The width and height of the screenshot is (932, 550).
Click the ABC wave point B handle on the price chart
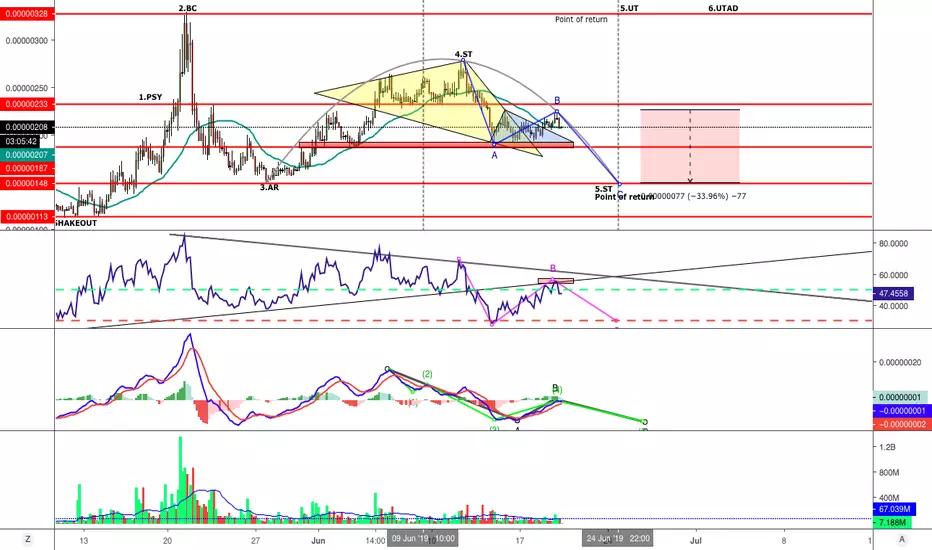557,111
